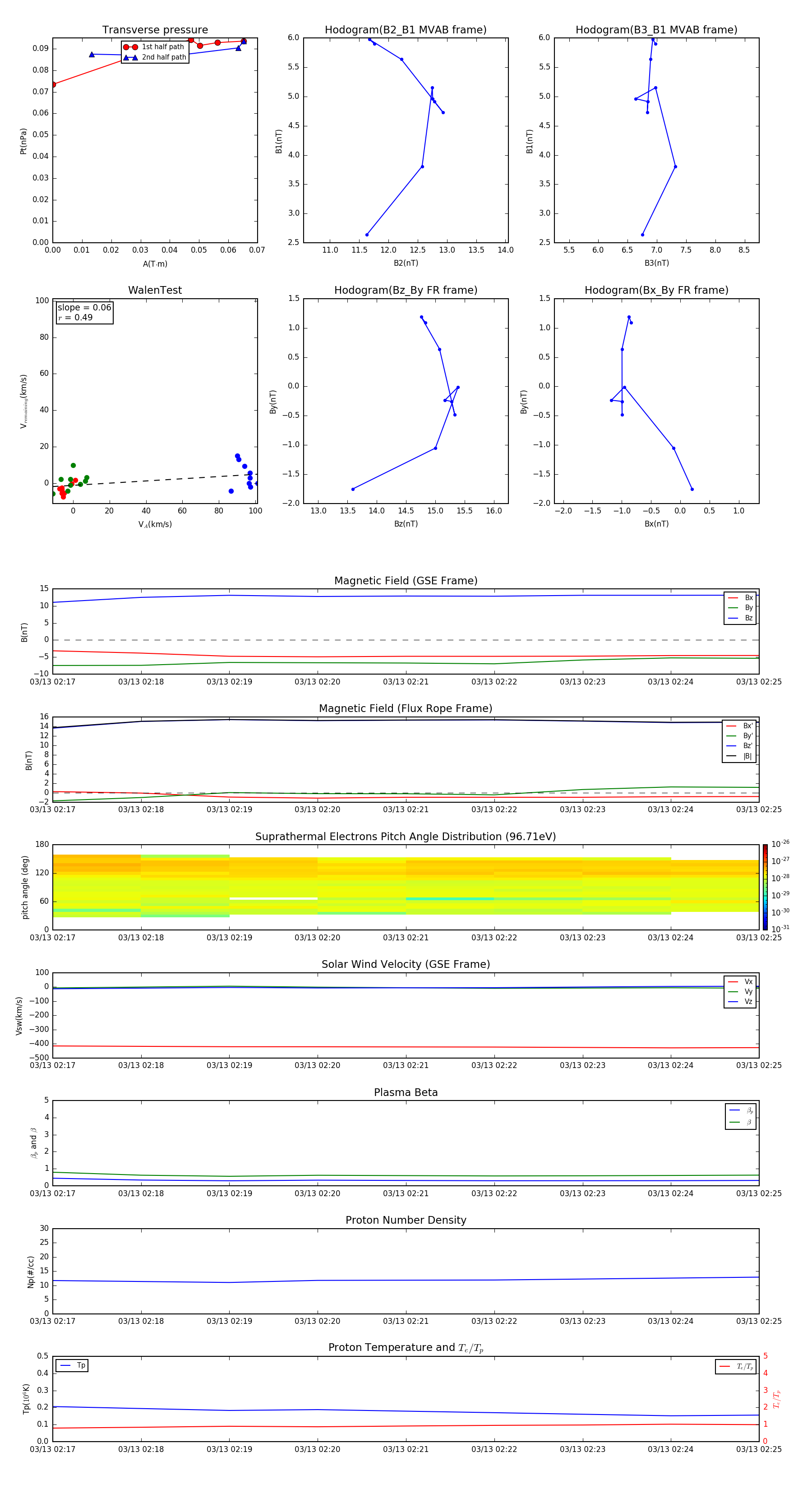The height and width of the screenshot is (1489, 812).
Task: Click the 'Vsw(km/s)' axis label
Action: [x=19, y=1016]
